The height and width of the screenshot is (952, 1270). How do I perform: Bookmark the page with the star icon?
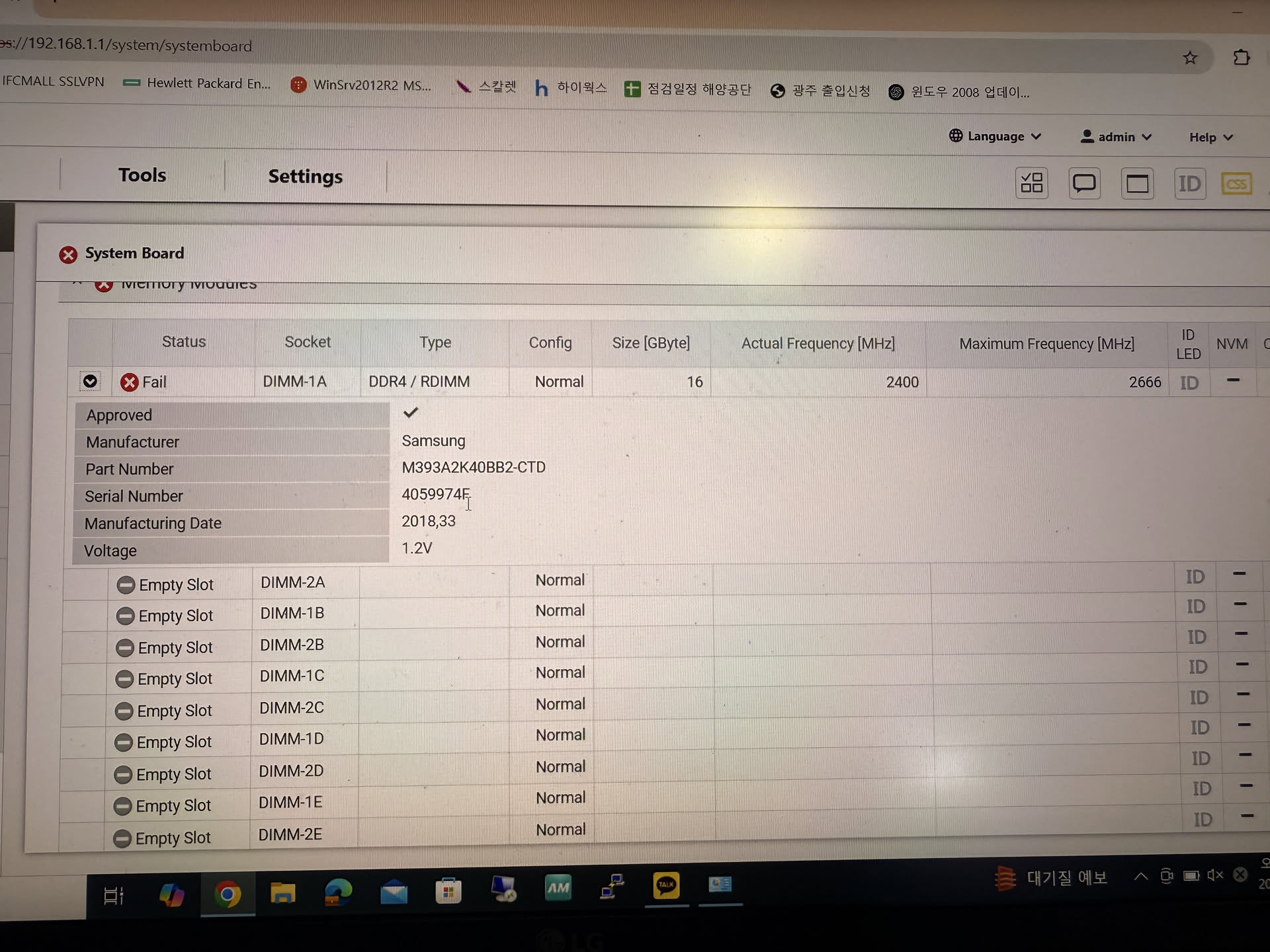pos(1189,58)
